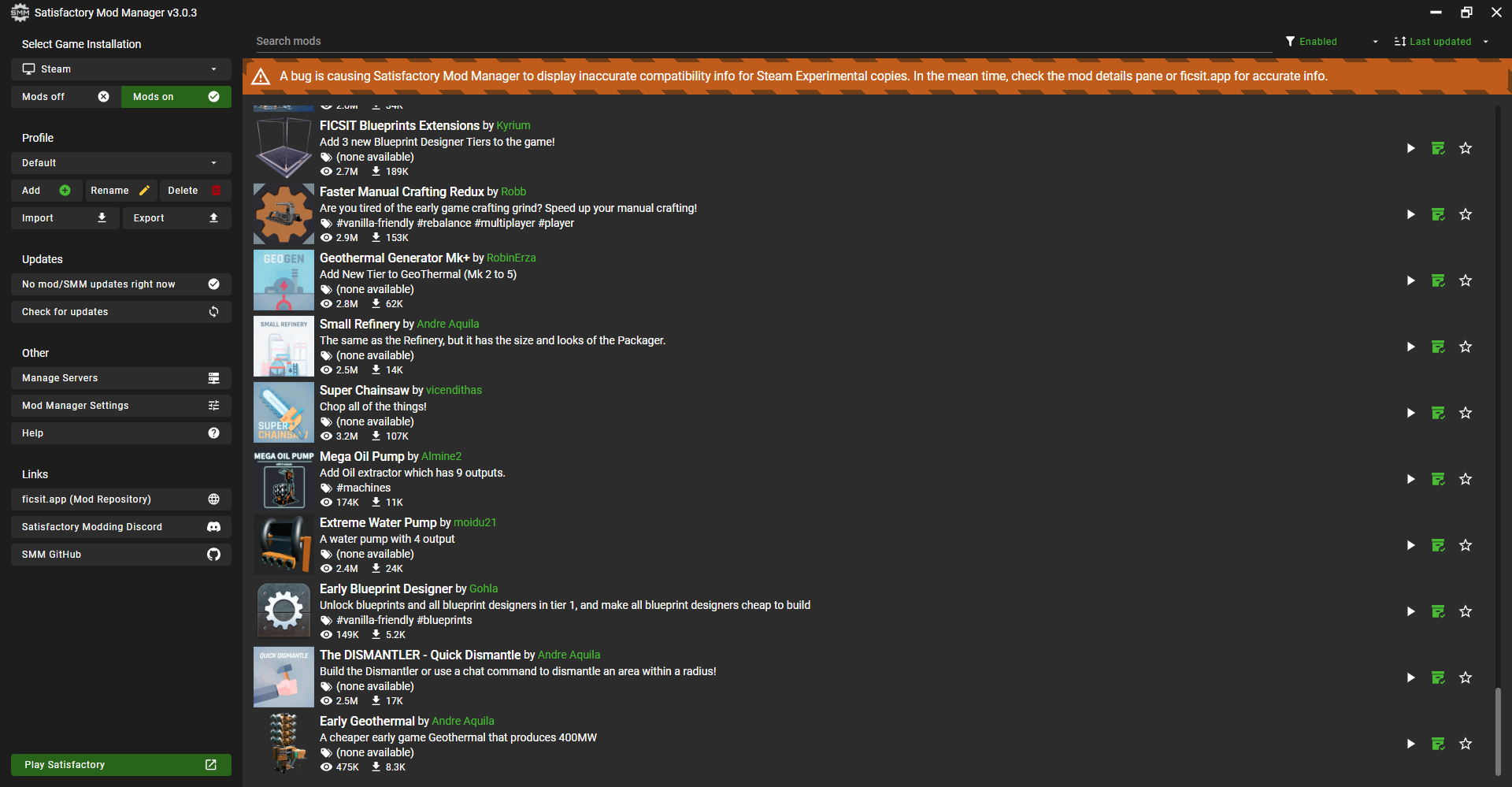Delete the current profile
This screenshot has width=1512, height=787.
(x=195, y=191)
